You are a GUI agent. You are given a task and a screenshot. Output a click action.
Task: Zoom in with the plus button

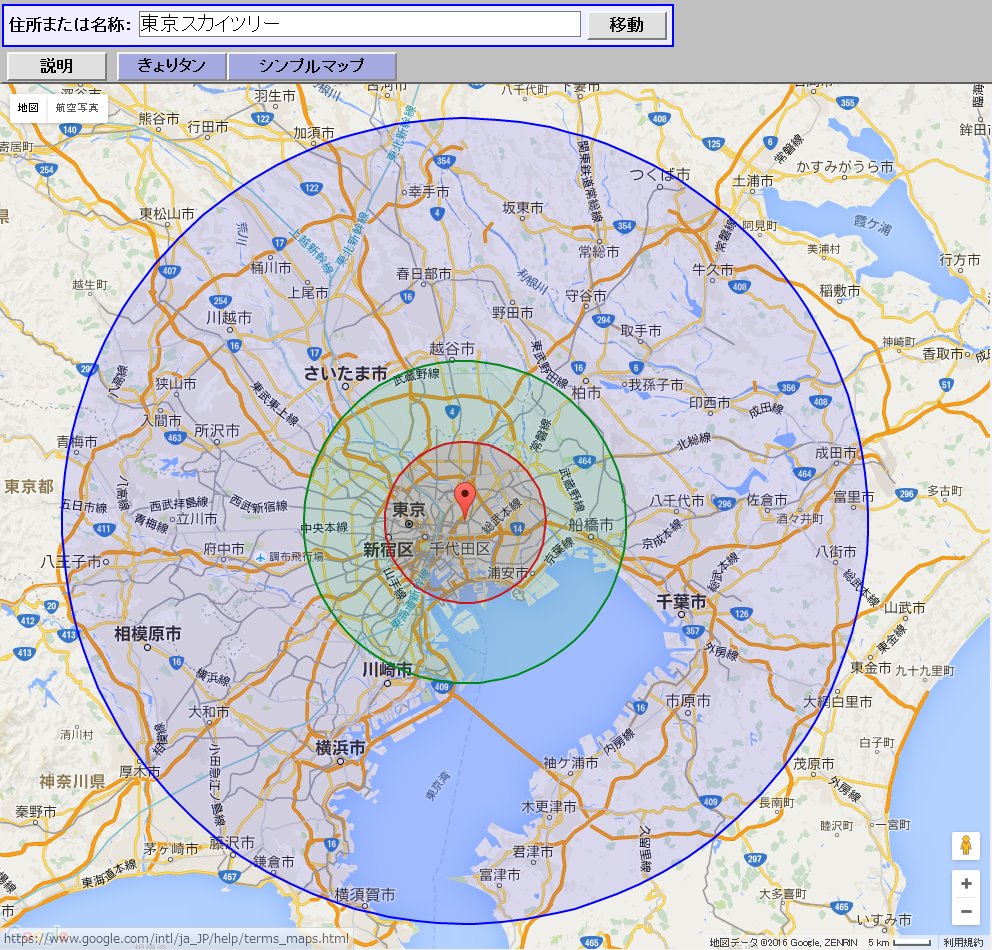click(x=965, y=884)
